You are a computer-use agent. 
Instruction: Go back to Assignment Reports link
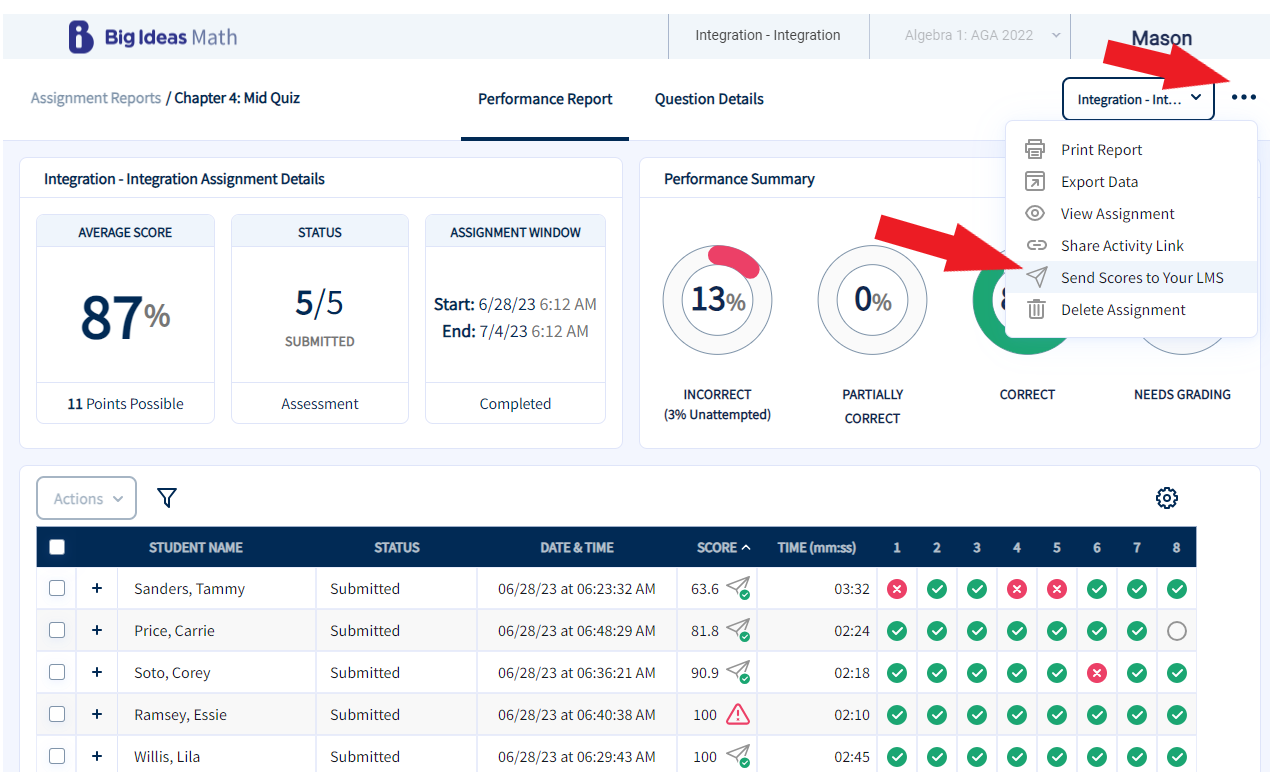(96, 98)
